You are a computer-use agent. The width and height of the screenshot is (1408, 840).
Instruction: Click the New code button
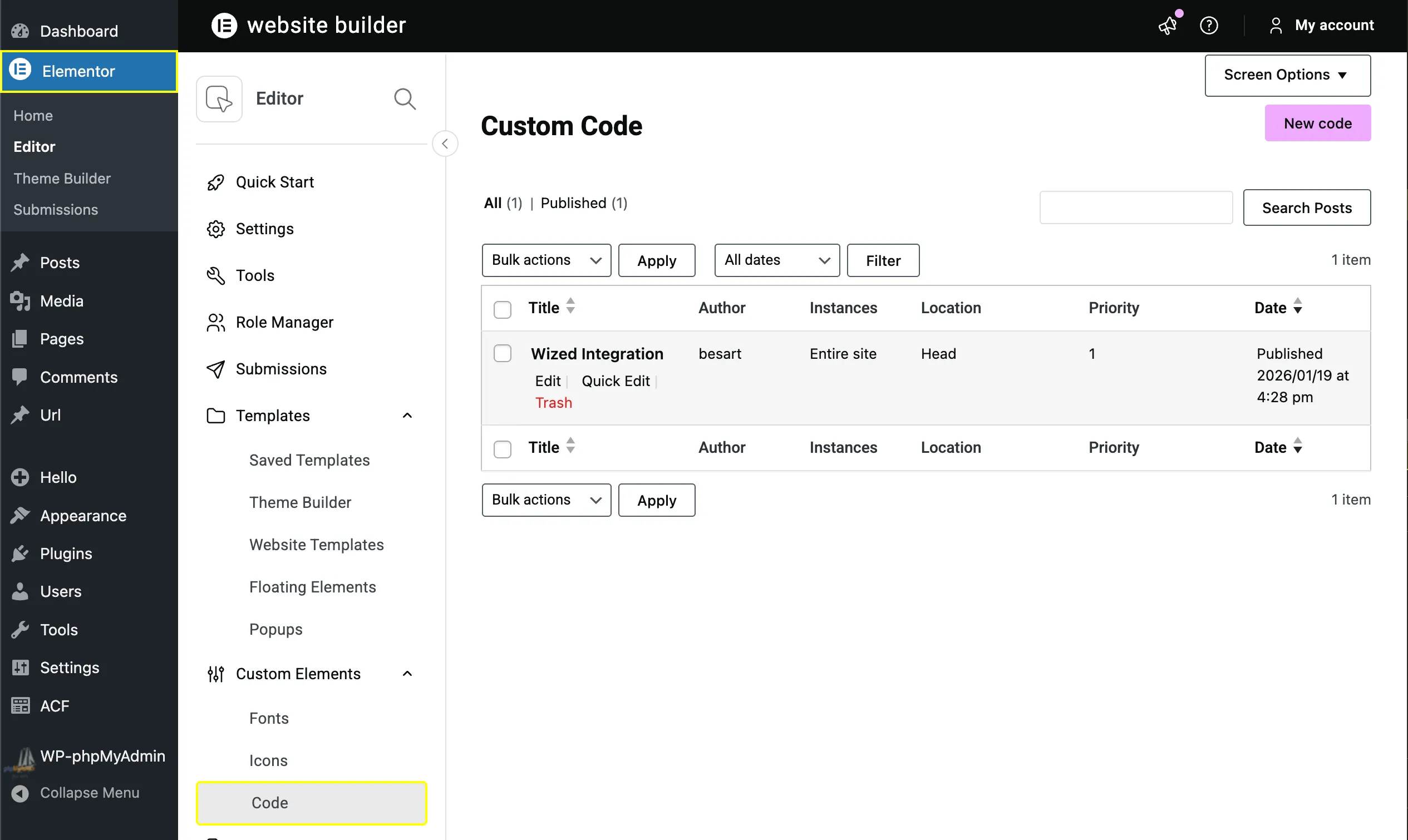click(x=1317, y=123)
